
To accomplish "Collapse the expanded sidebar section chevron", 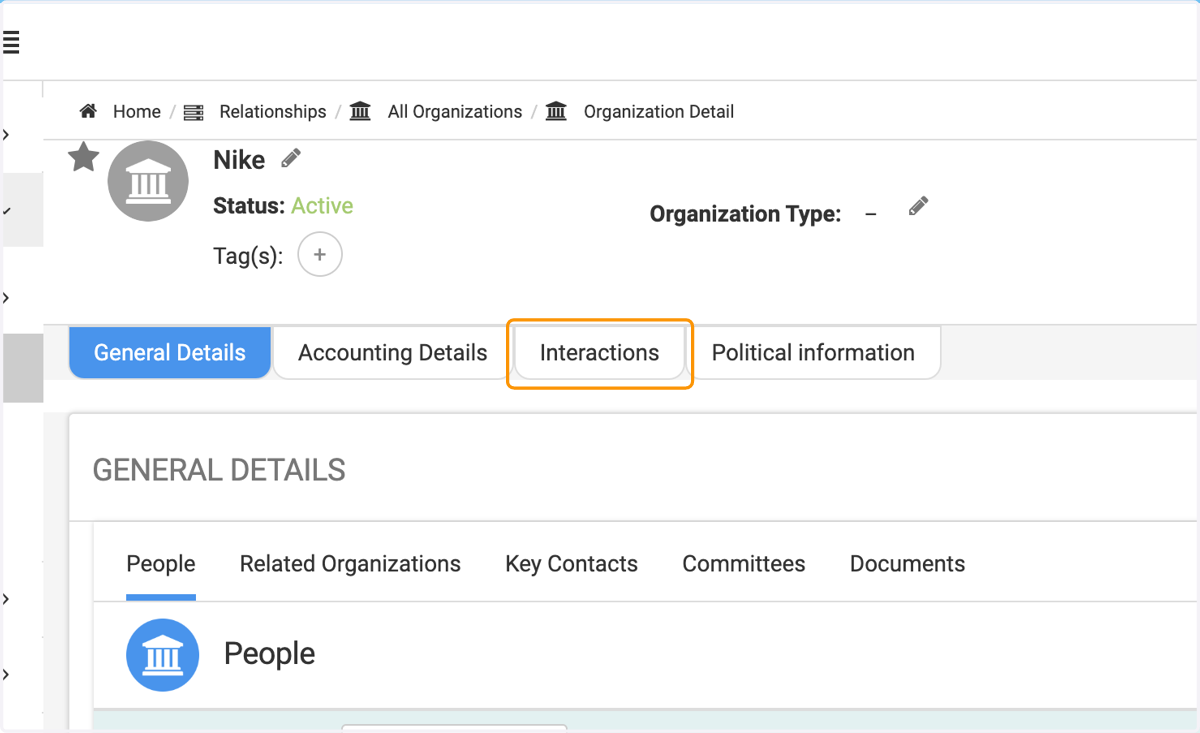I will [x=6, y=212].
